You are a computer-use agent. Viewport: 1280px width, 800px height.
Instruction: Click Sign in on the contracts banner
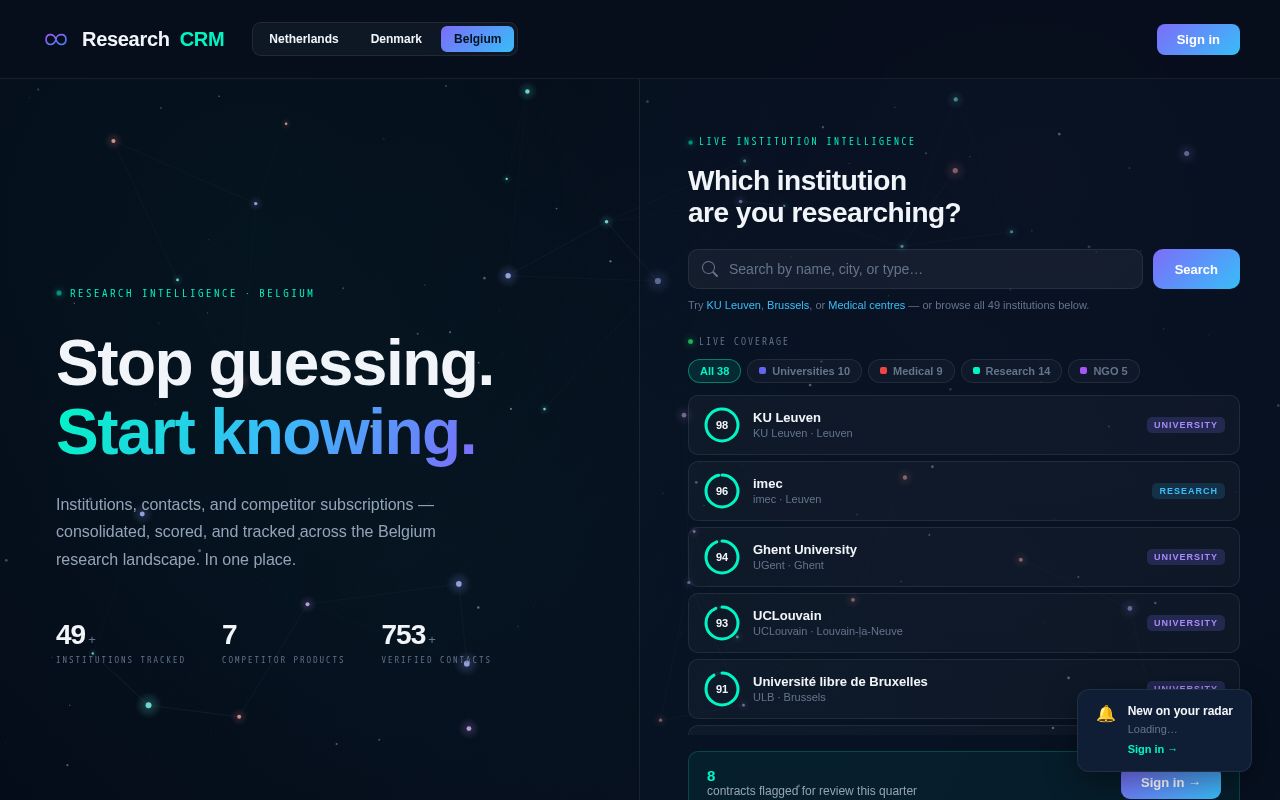pyautogui.click(x=1171, y=782)
